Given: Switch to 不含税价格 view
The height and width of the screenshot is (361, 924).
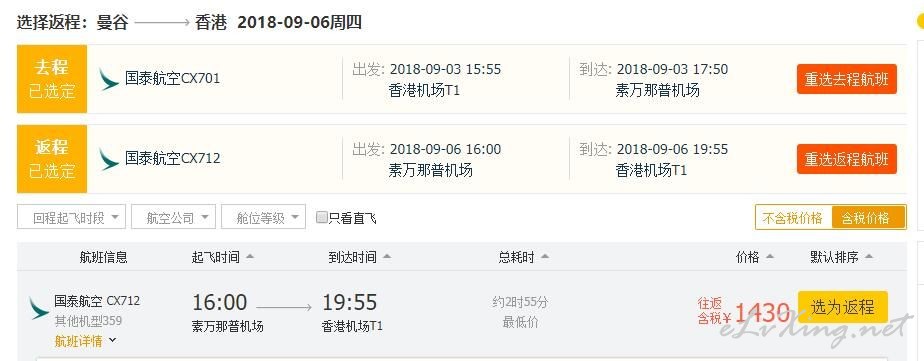Looking at the screenshot, I should [793, 218].
